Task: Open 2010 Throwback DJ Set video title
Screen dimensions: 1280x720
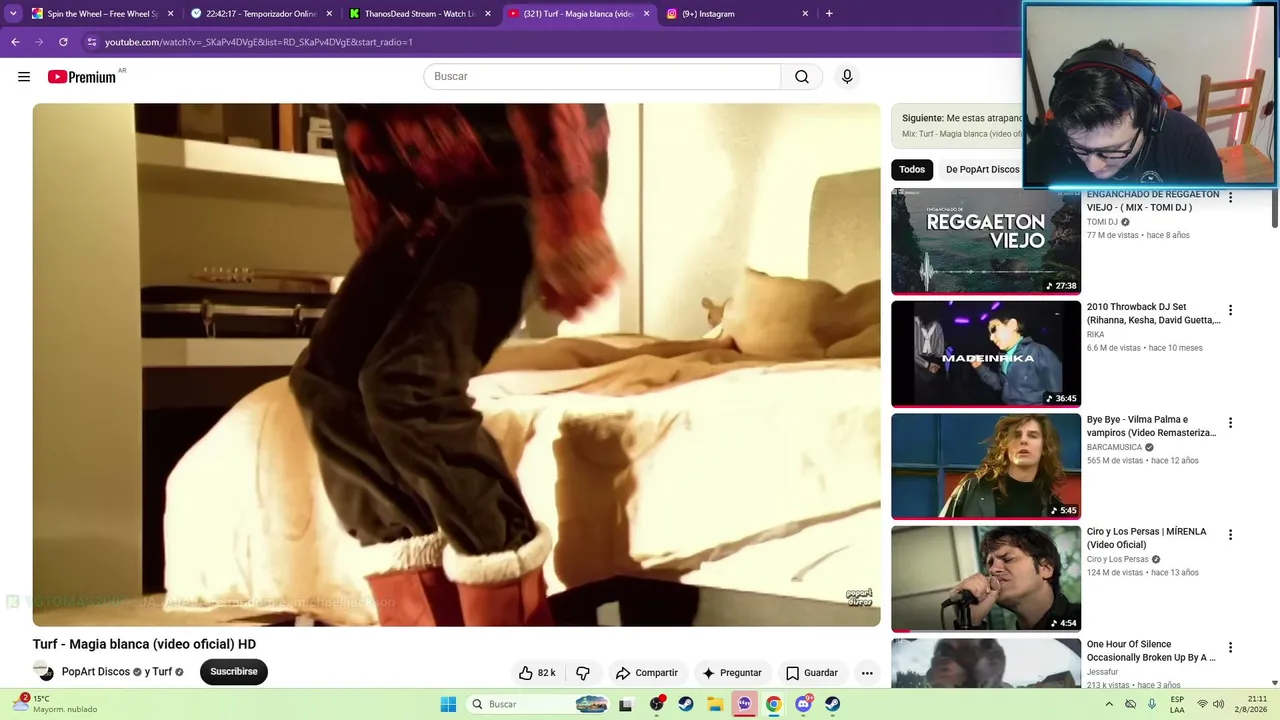Action: tap(1154, 314)
